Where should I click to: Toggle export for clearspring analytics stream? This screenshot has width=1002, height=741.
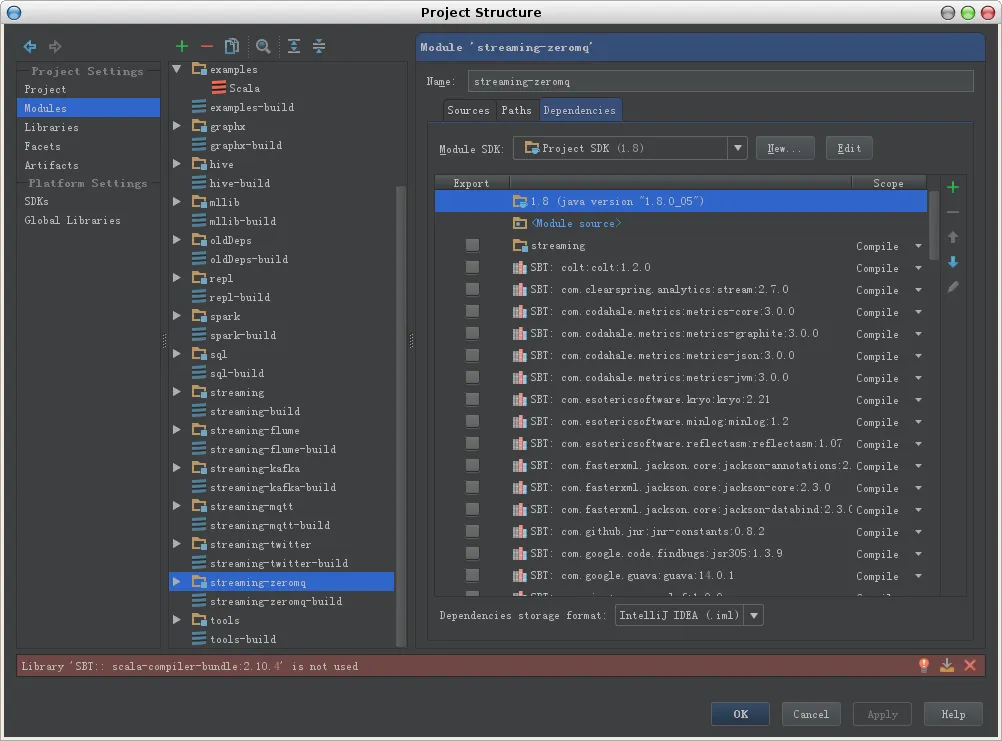pyautogui.click(x=472, y=289)
